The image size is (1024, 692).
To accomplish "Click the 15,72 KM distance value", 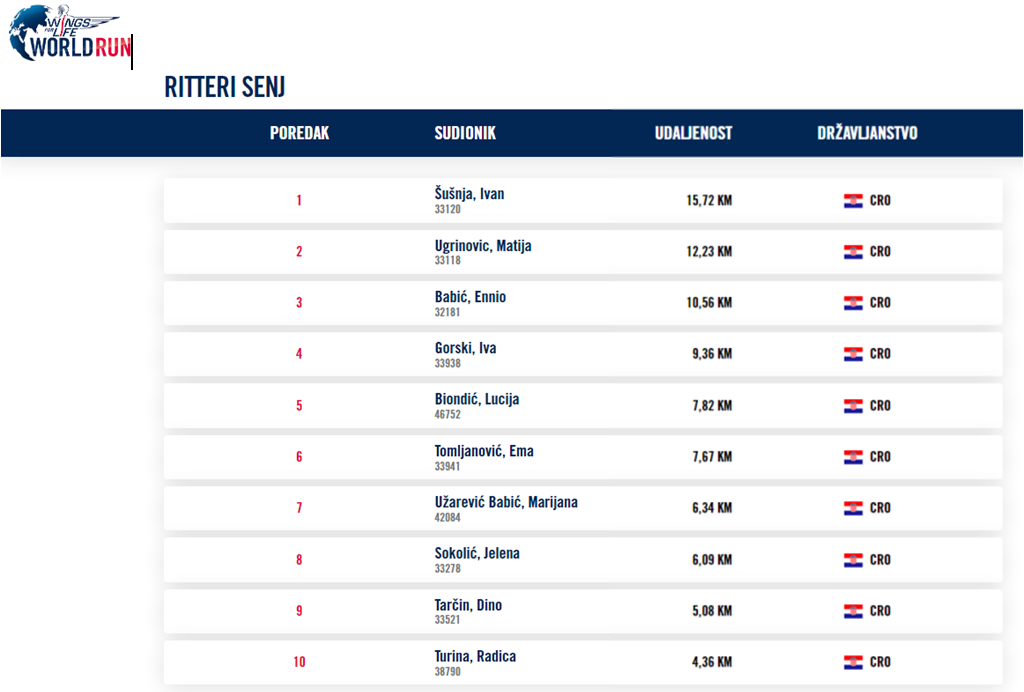I will click(709, 200).
